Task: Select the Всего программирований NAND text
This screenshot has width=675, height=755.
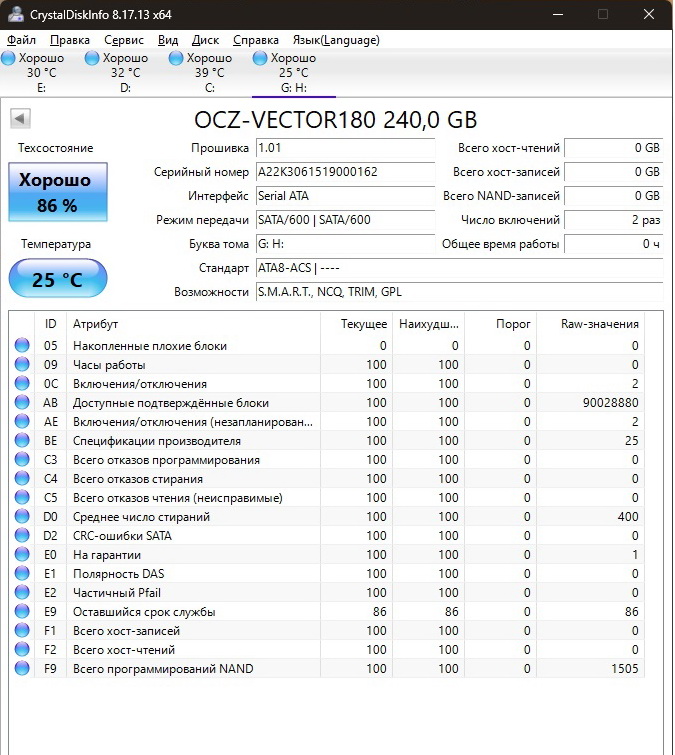Action: pos(163,669)
